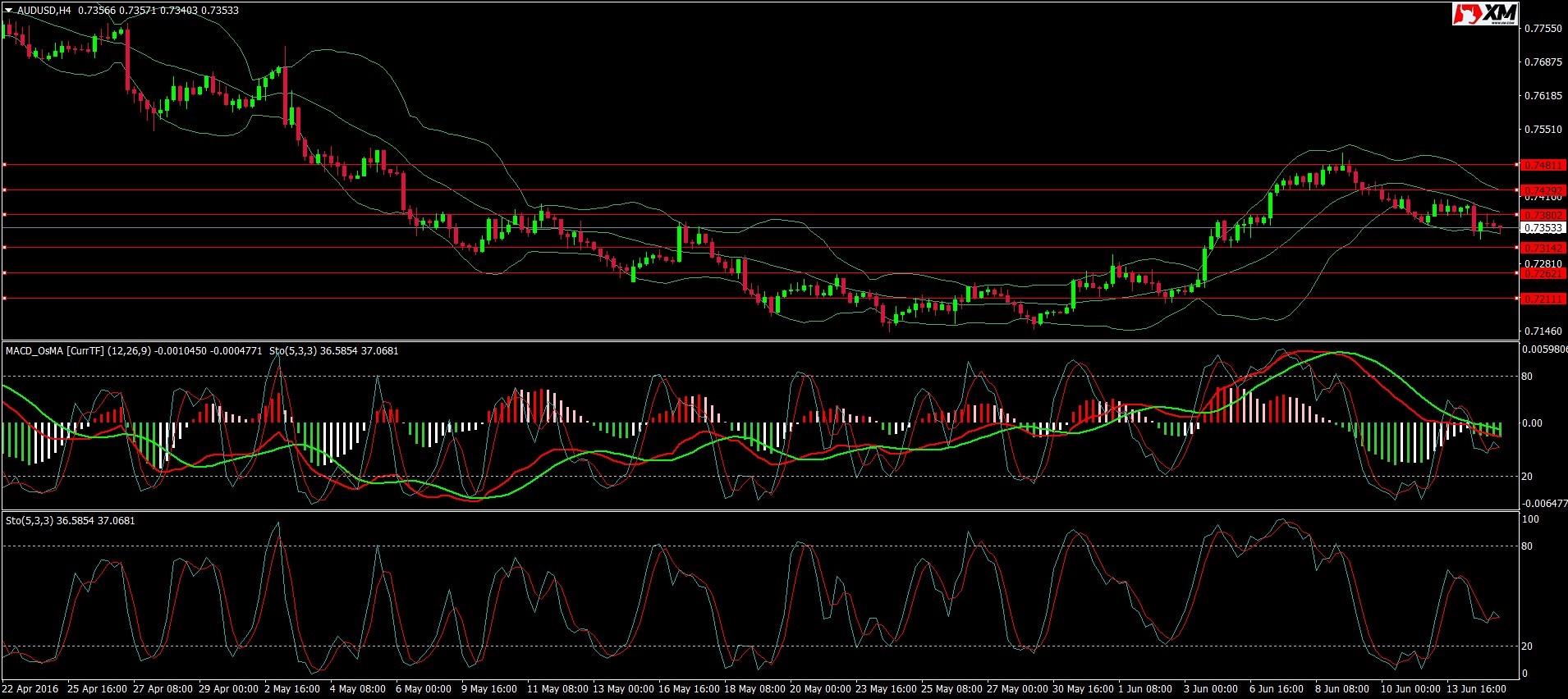Image resolution: width=1568 pixels, height=699 pixels.
Task: Click the 25 May 08:00 time label
Action: tap(951, 689)
